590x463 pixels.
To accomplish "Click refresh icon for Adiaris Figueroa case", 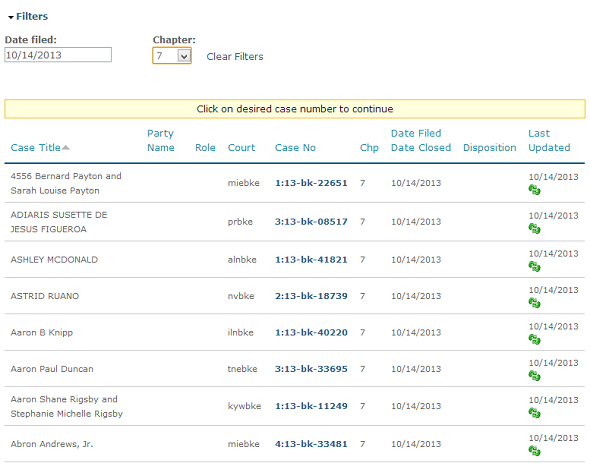I will tap(534, 228).
